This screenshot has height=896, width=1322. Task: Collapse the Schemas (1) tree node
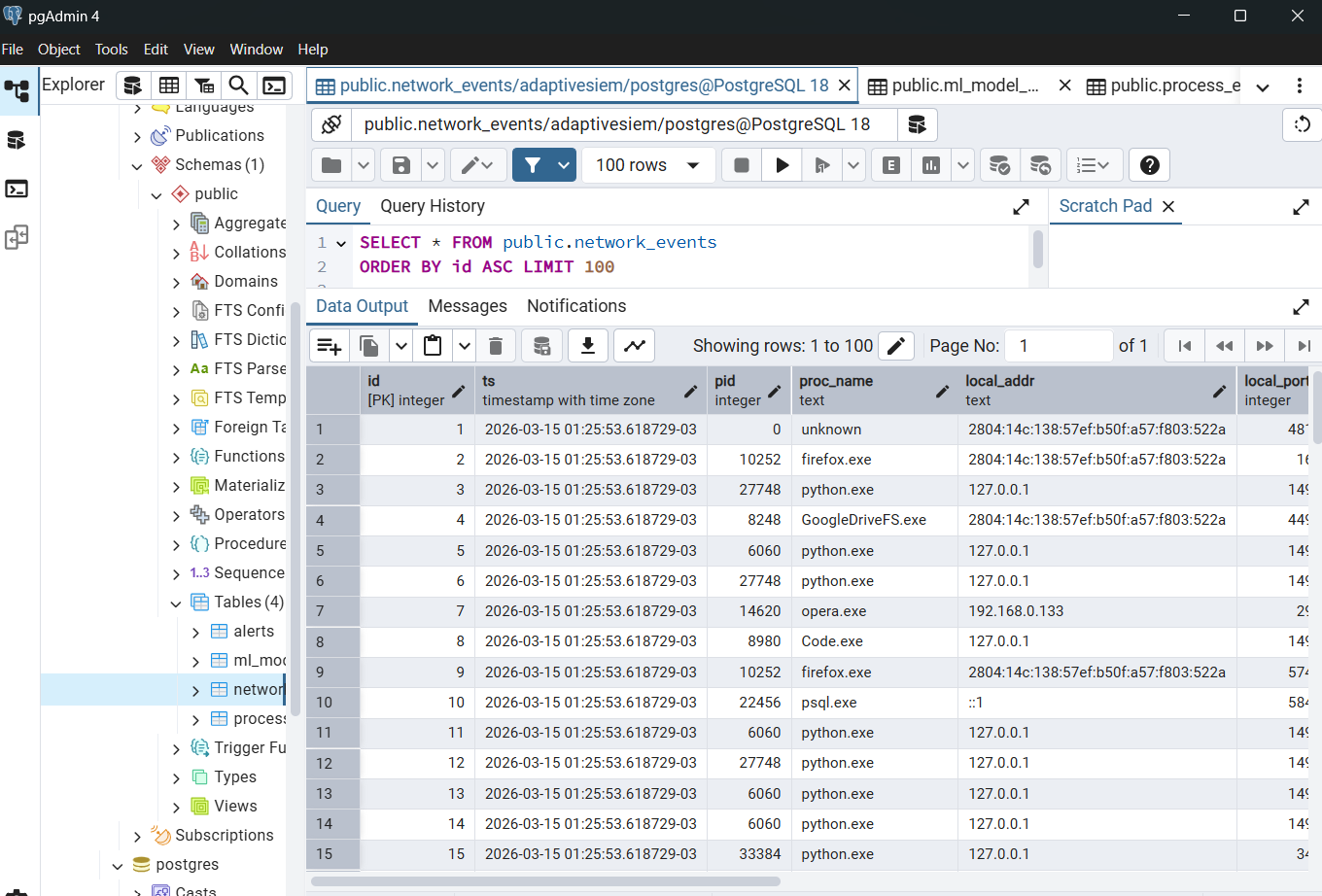click(x=137, y=164)
